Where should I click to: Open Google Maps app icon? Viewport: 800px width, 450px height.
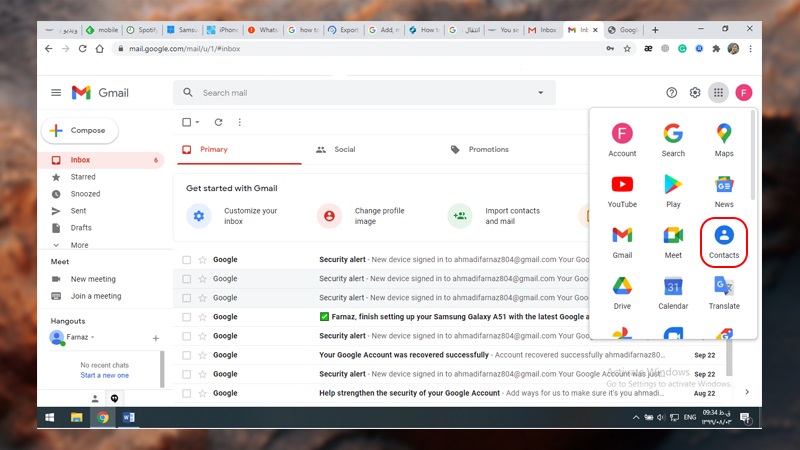[724, 138]
